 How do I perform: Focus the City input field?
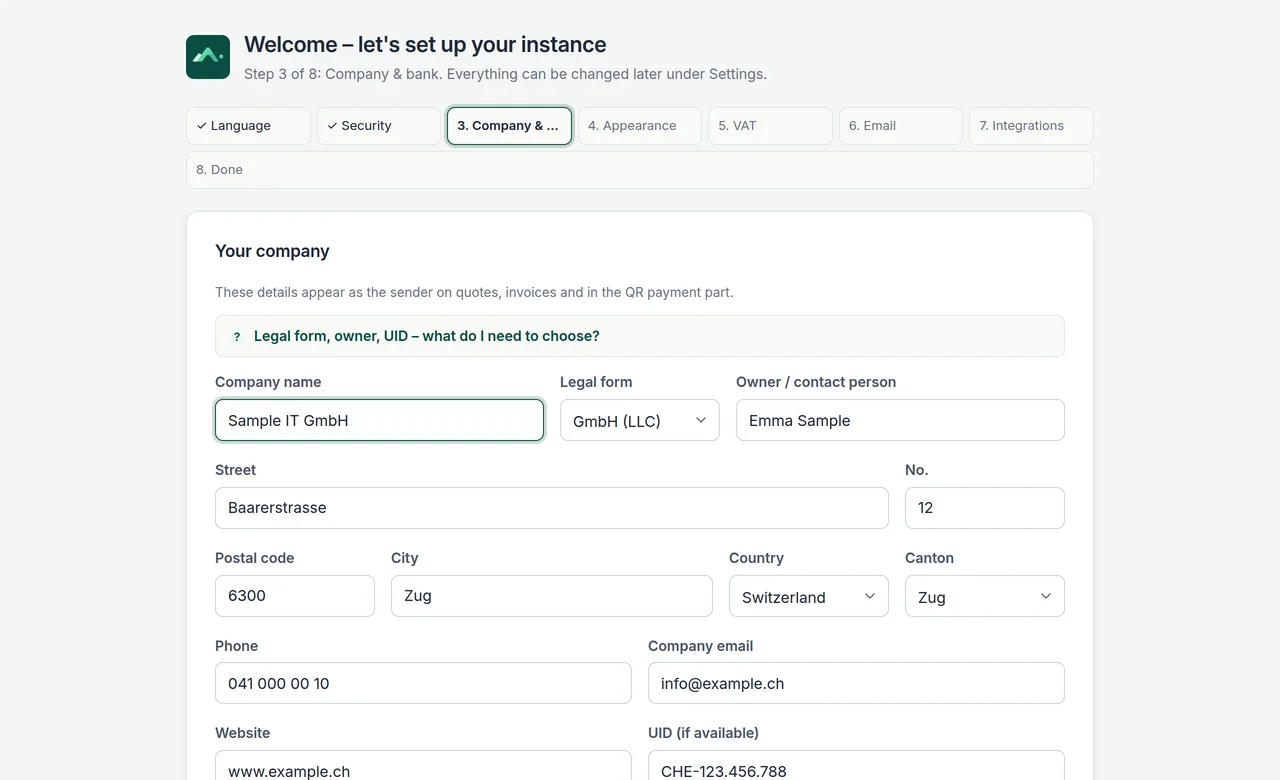point(552,596)
